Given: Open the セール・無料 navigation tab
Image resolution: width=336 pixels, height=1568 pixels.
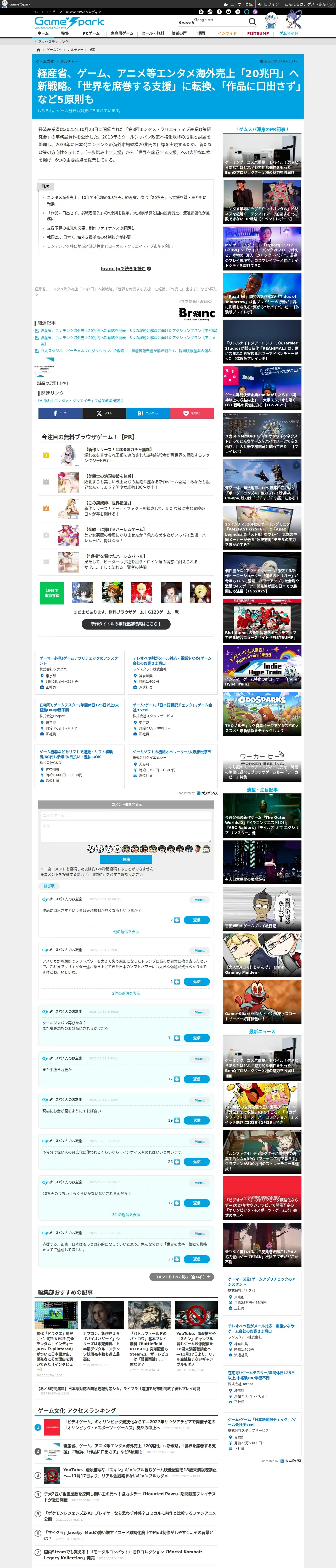Looking at the screenshot, I should tap(153, 33).
